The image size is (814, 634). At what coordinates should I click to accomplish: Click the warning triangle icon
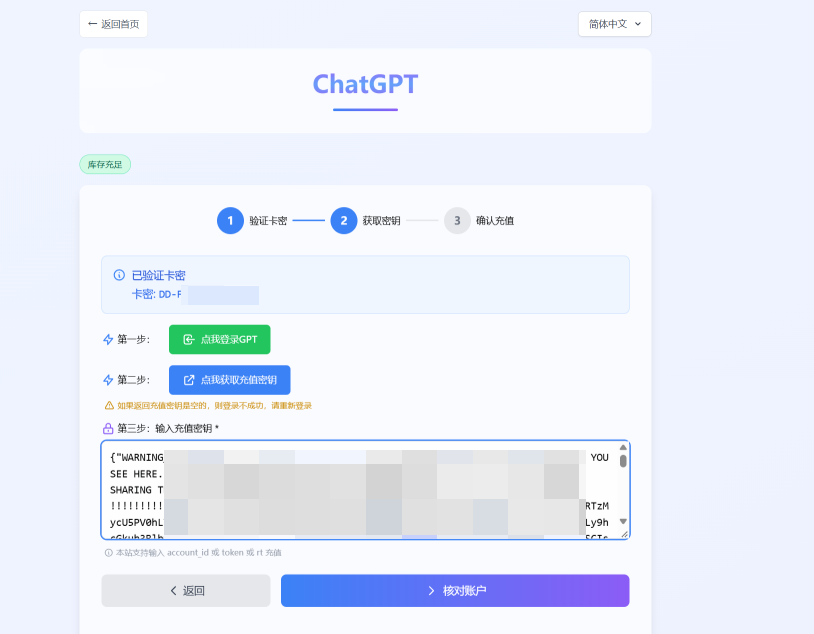[x=109, y=406]
